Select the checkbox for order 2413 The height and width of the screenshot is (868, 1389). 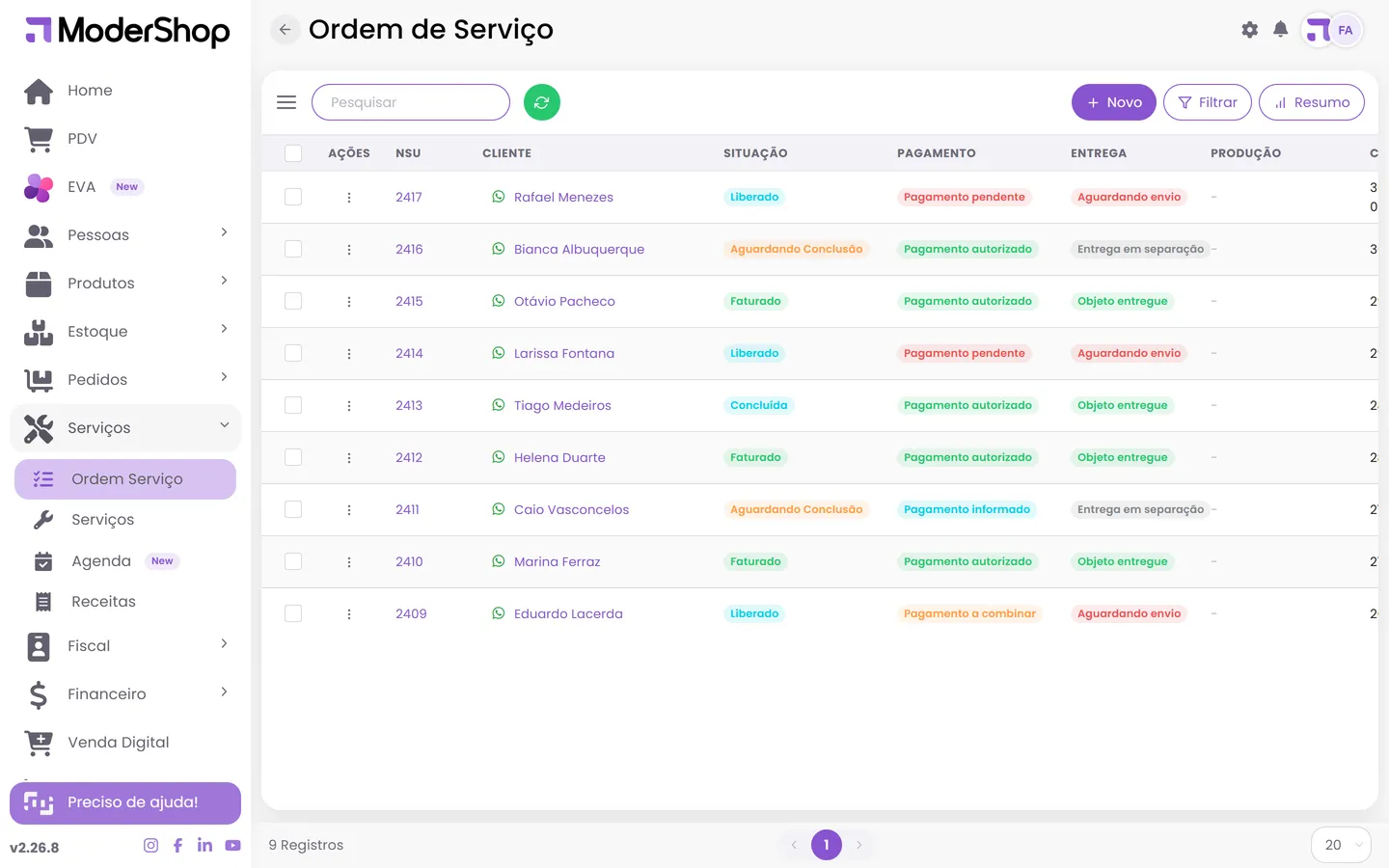[x=293, y=405]
